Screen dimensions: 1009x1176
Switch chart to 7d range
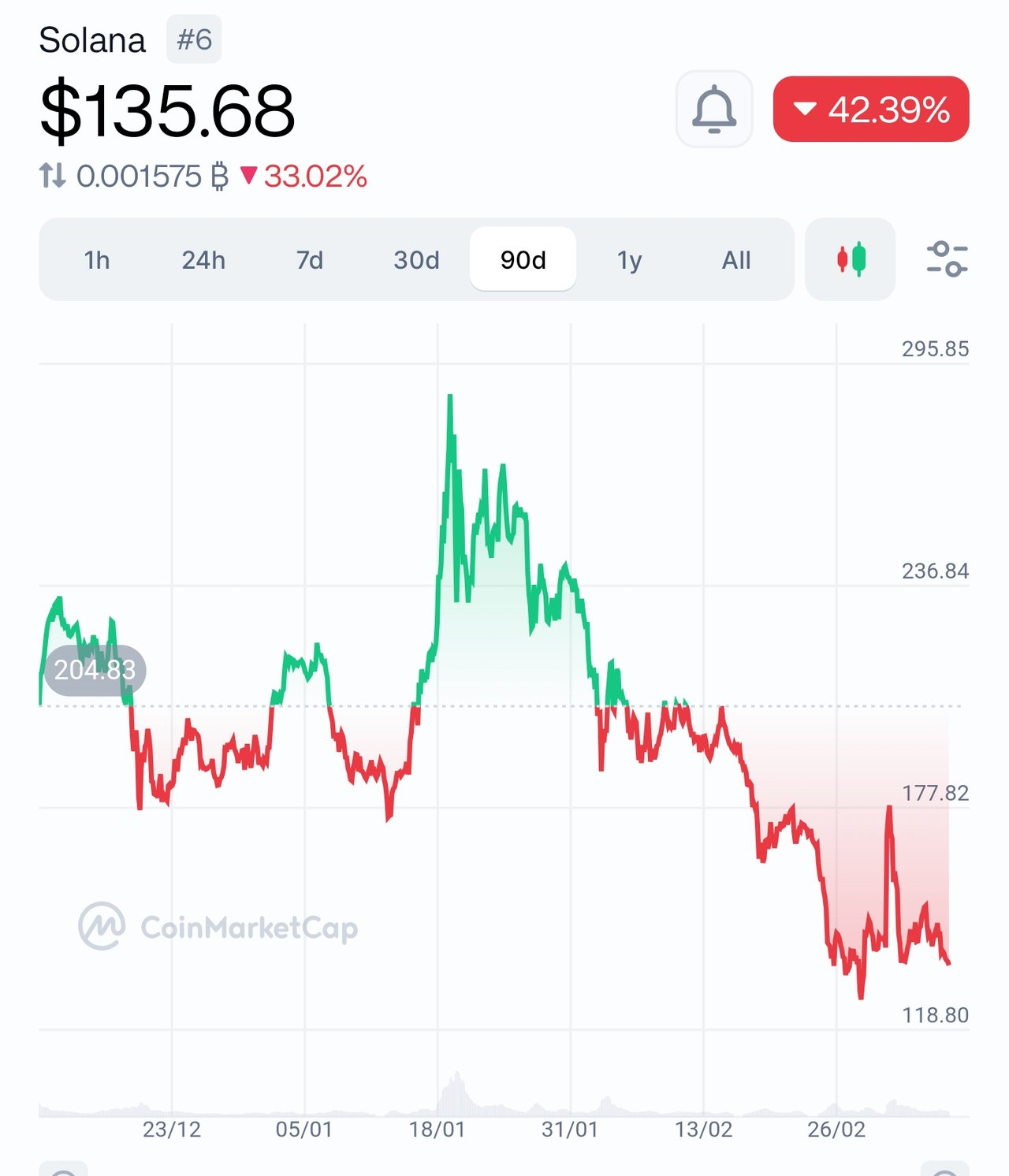[x=310, y=259]
